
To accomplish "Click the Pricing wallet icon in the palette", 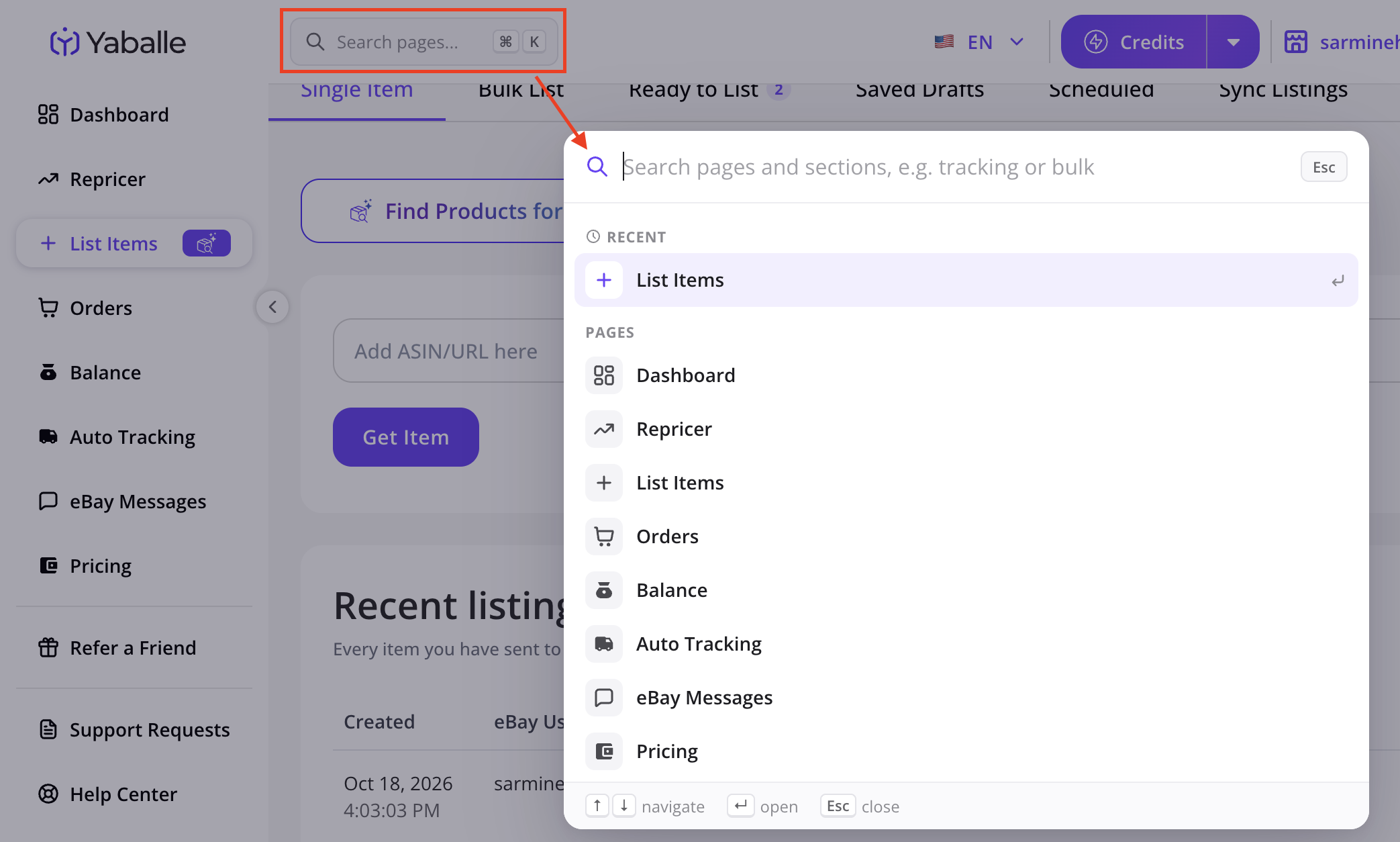I will point(604,751).
